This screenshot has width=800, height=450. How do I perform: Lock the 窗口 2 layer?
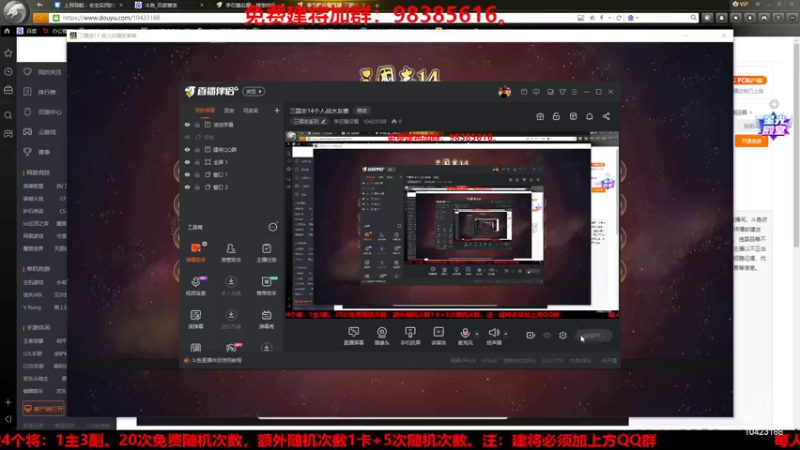(x=197, y=187)
